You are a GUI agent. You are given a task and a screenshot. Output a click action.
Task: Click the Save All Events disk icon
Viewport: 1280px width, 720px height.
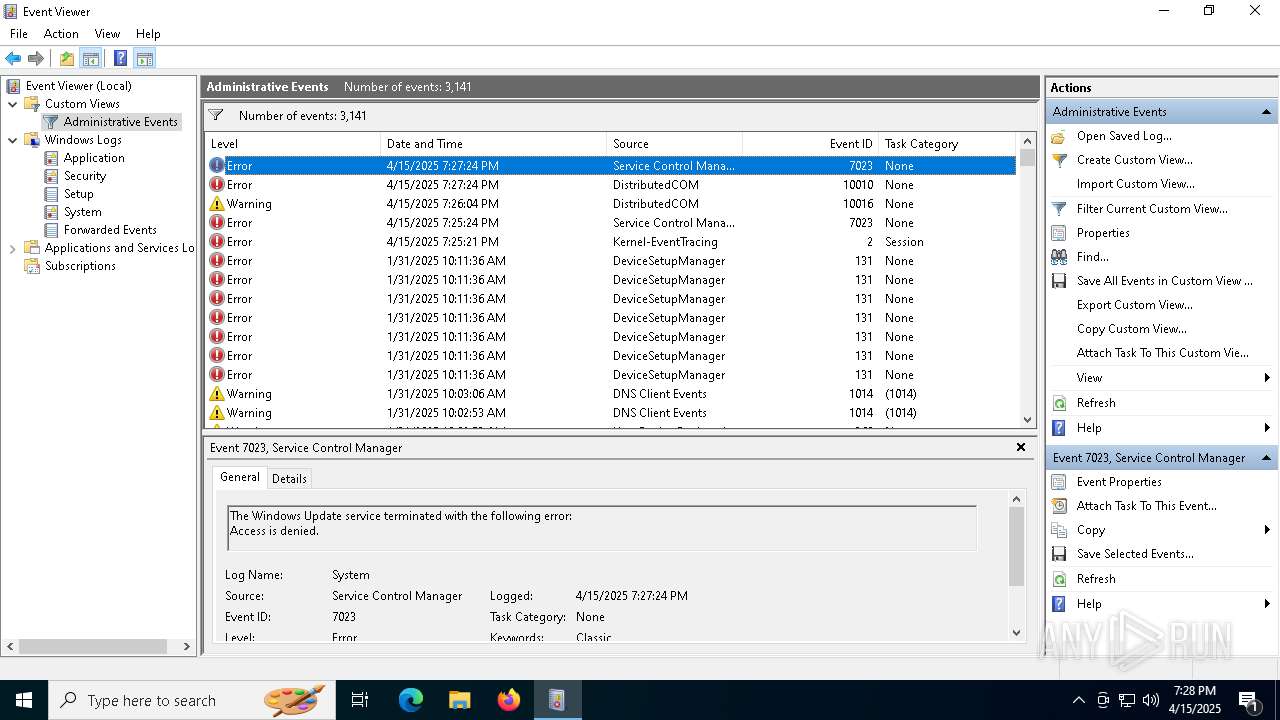tap(1059, 281)
